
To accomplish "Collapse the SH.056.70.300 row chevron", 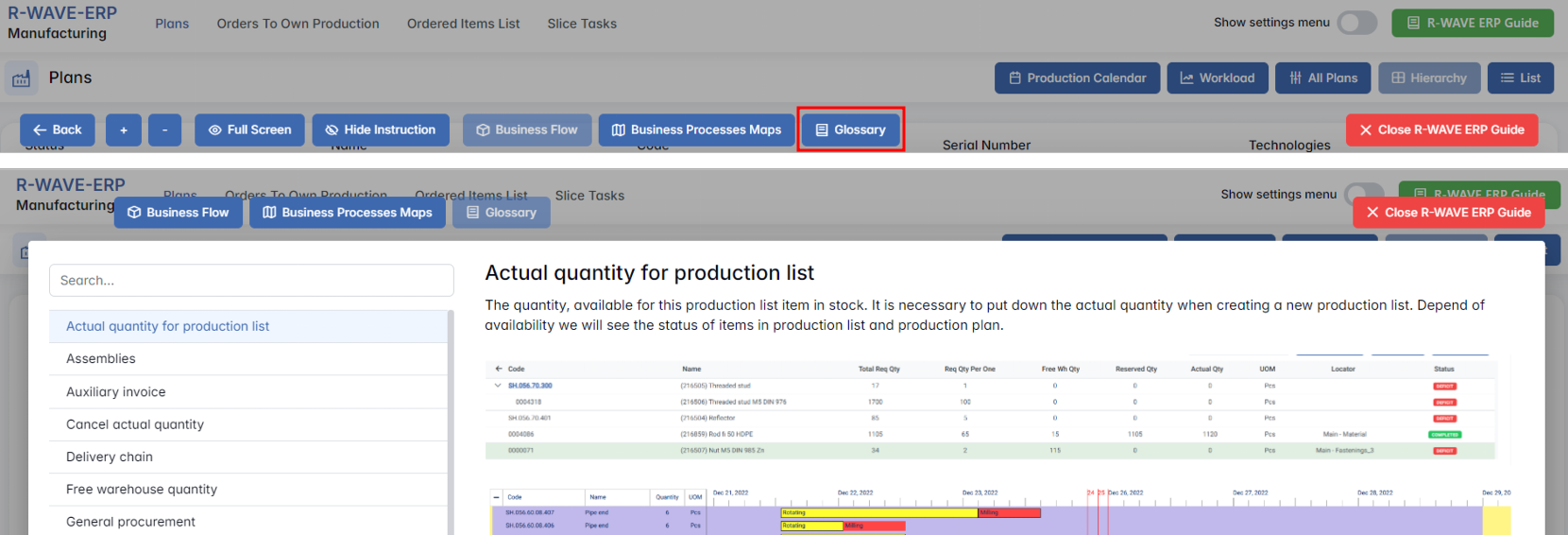I will 498,386.
